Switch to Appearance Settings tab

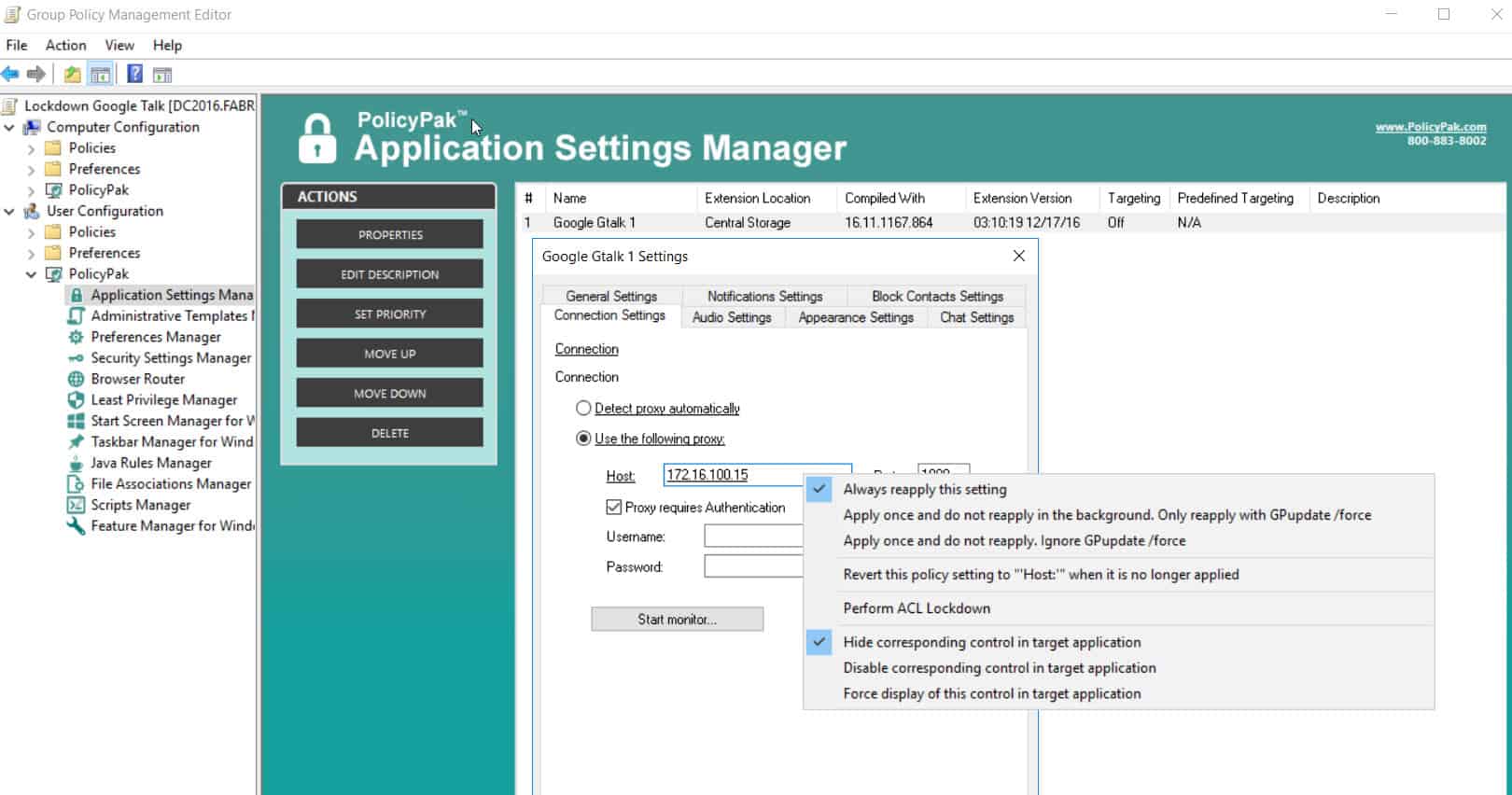point(856,317)
